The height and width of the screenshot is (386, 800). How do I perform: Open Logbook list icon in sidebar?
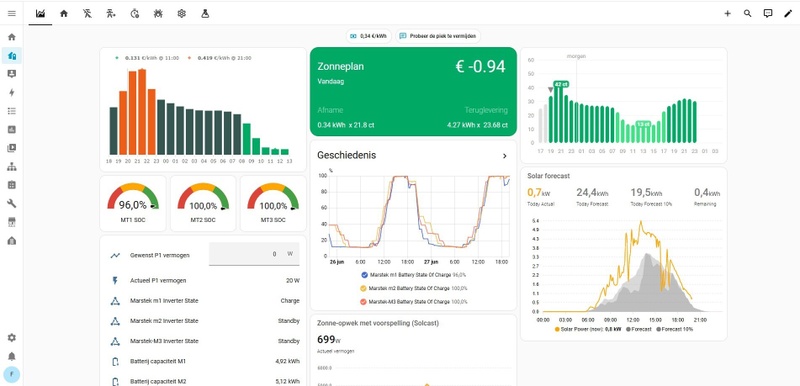coord(12,111)
